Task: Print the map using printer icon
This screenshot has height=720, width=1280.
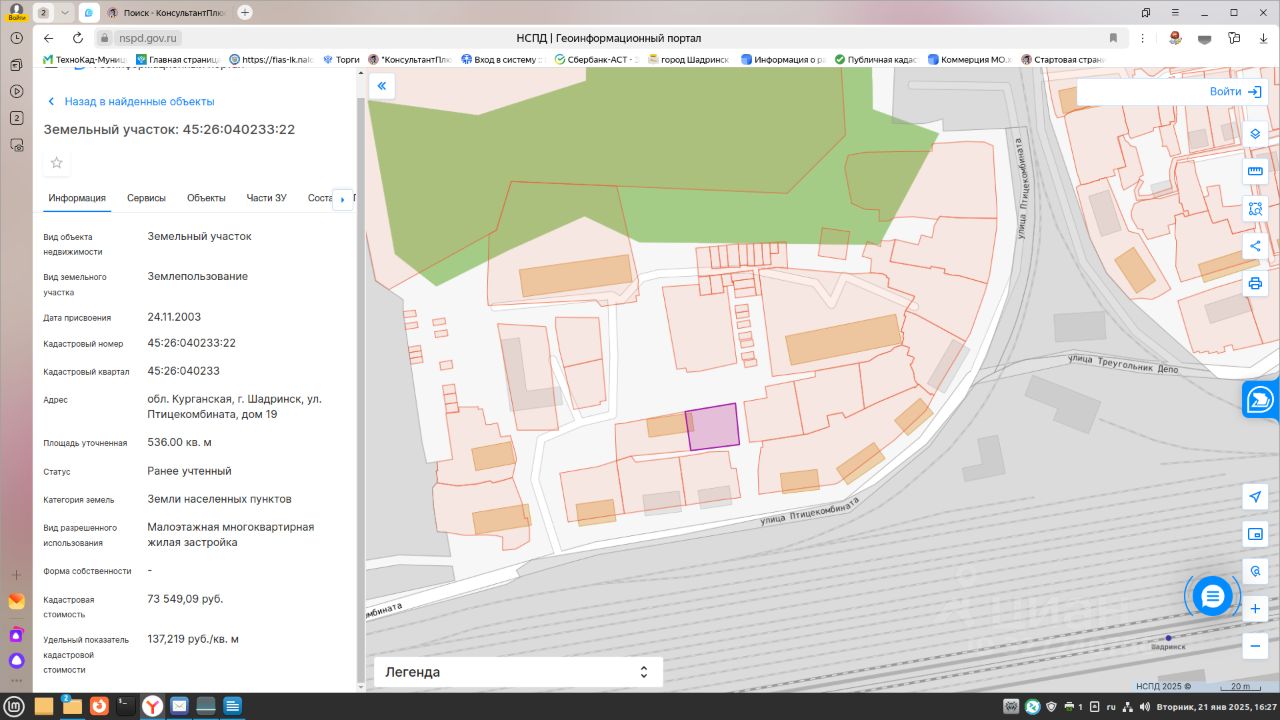Action: tap(1255, 283)
